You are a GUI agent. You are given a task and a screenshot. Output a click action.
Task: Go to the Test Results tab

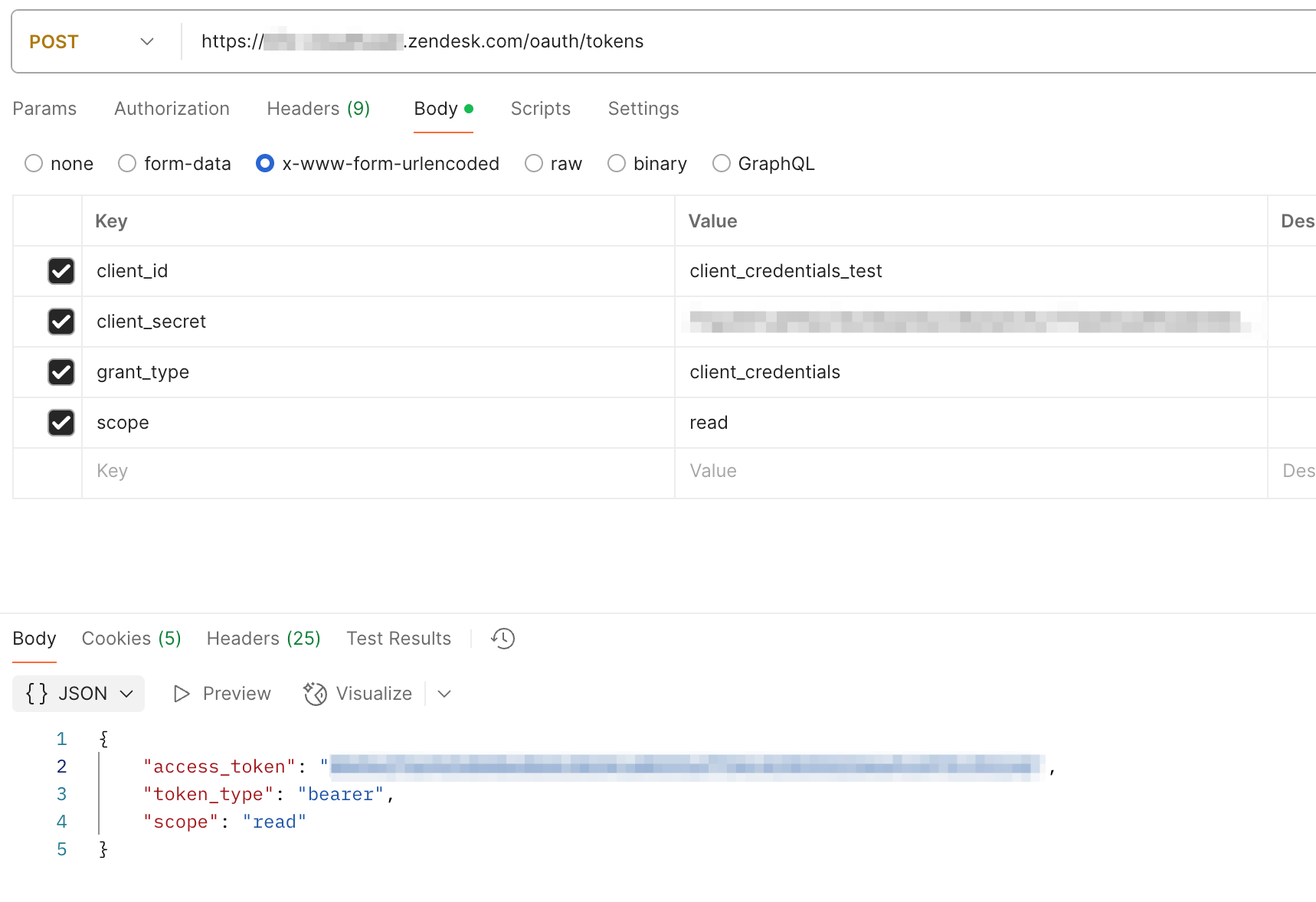[x=398, y=639]
